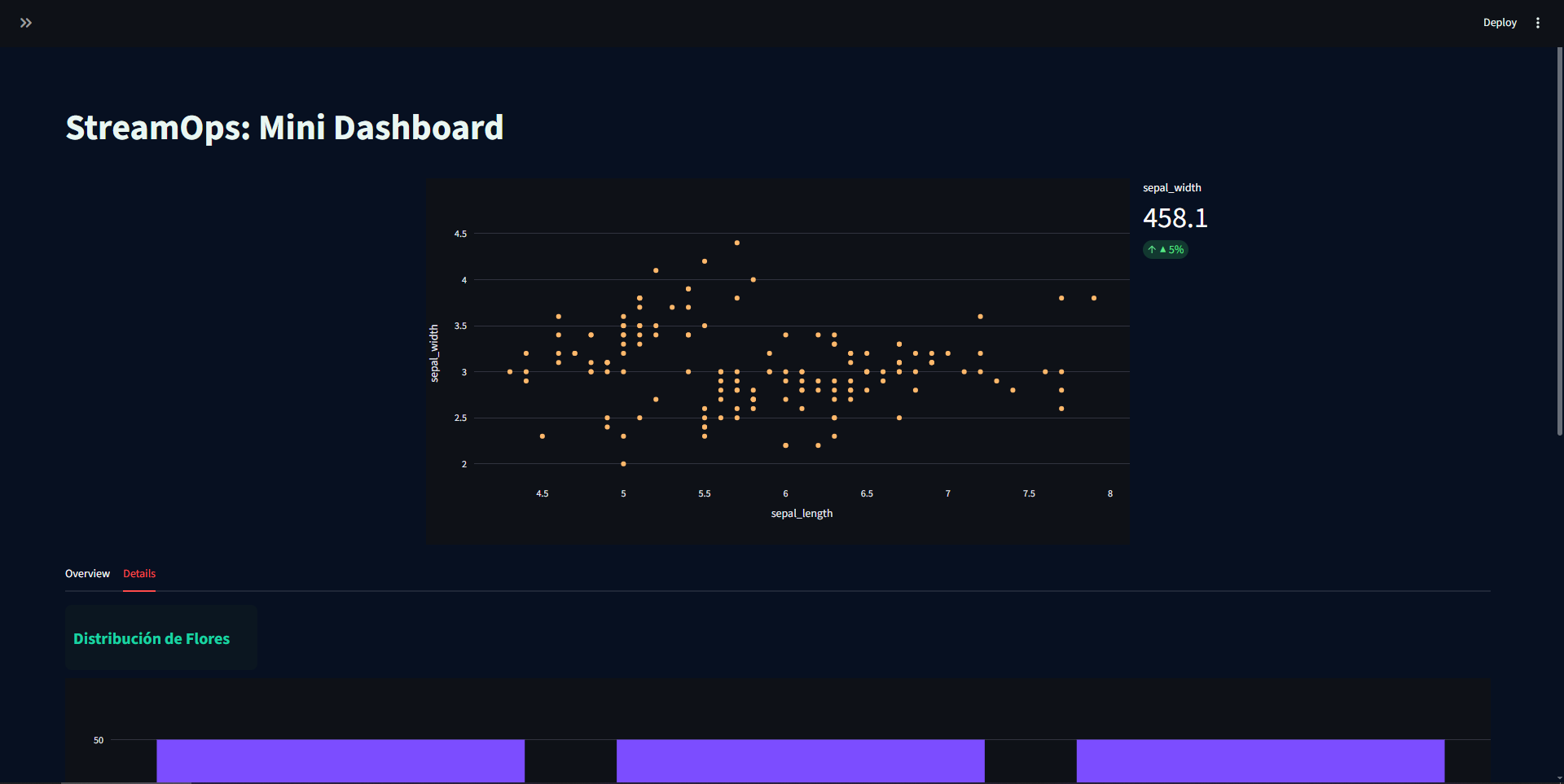Screen dimensions: 1564x784
Task: Click the green up arrow in the delta badge
Action: 1152,249
